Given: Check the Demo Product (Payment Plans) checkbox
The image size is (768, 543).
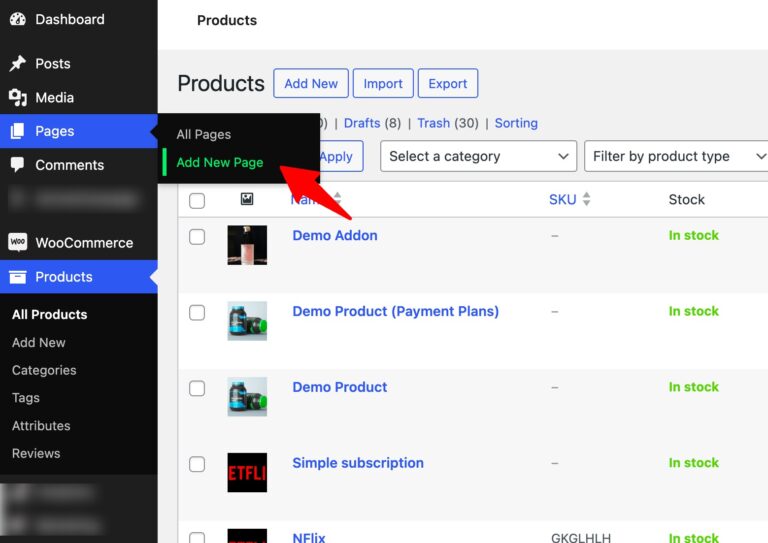Looking at the screenshot, I should pos(197,313).
